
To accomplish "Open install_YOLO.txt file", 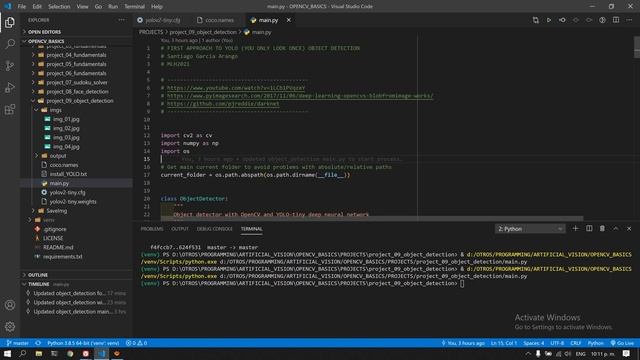I will [x=68, y=174].
